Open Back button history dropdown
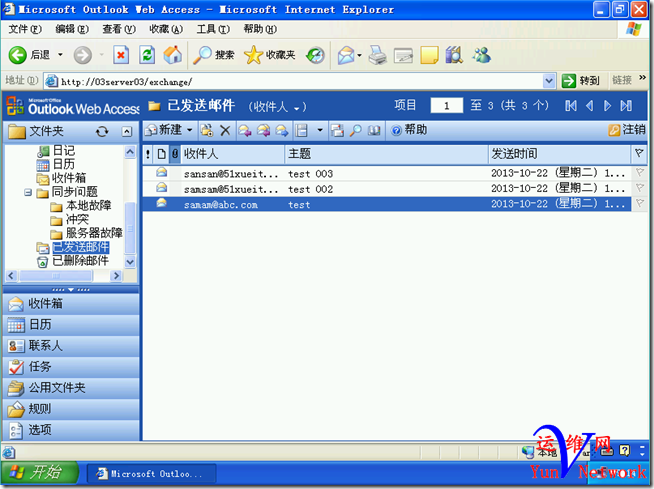Image resolution: width=654 pixels, height=489 pixels. coord(60,55)
